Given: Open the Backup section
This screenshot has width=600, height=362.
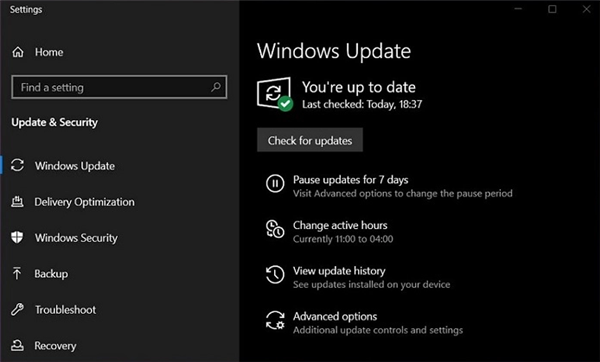Looking at the screenshot, I should [51, 274].
